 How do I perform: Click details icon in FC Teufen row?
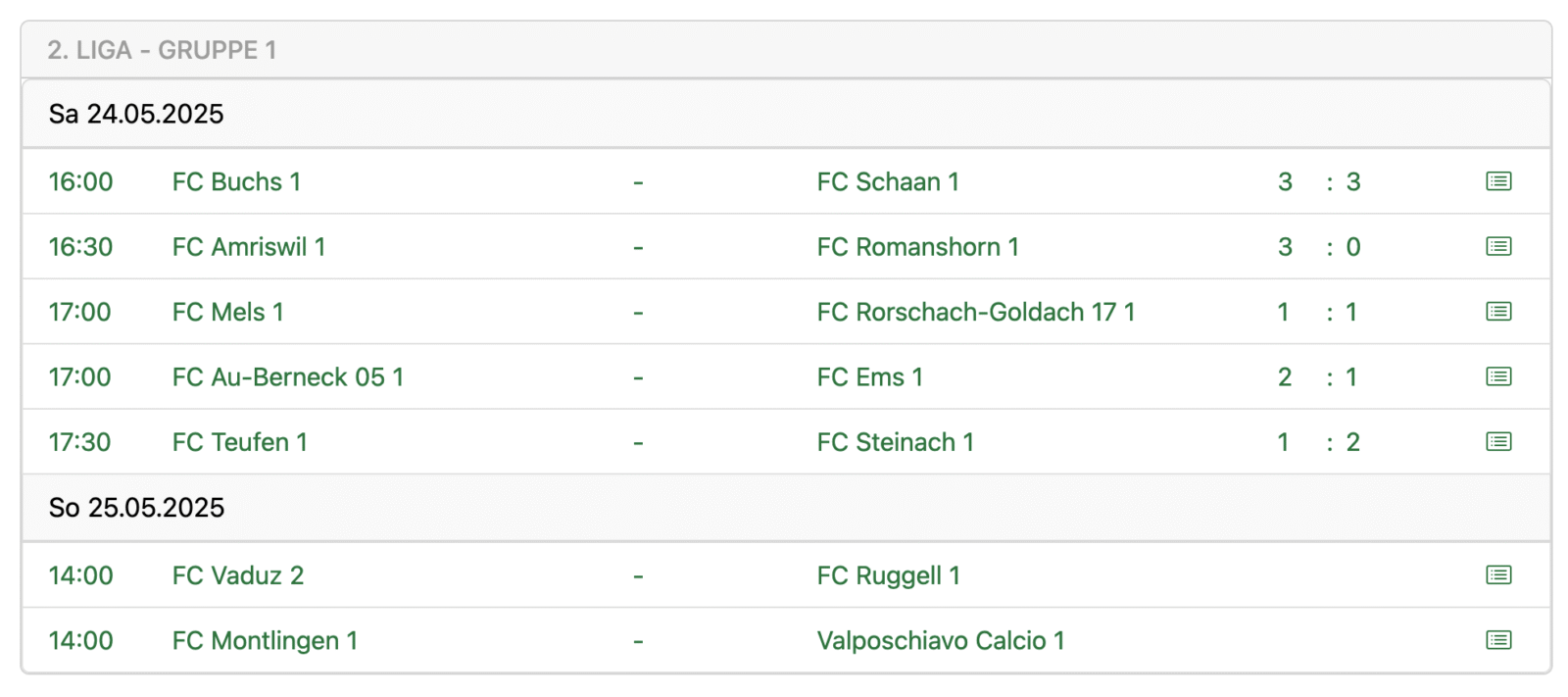click(1498, 442)
